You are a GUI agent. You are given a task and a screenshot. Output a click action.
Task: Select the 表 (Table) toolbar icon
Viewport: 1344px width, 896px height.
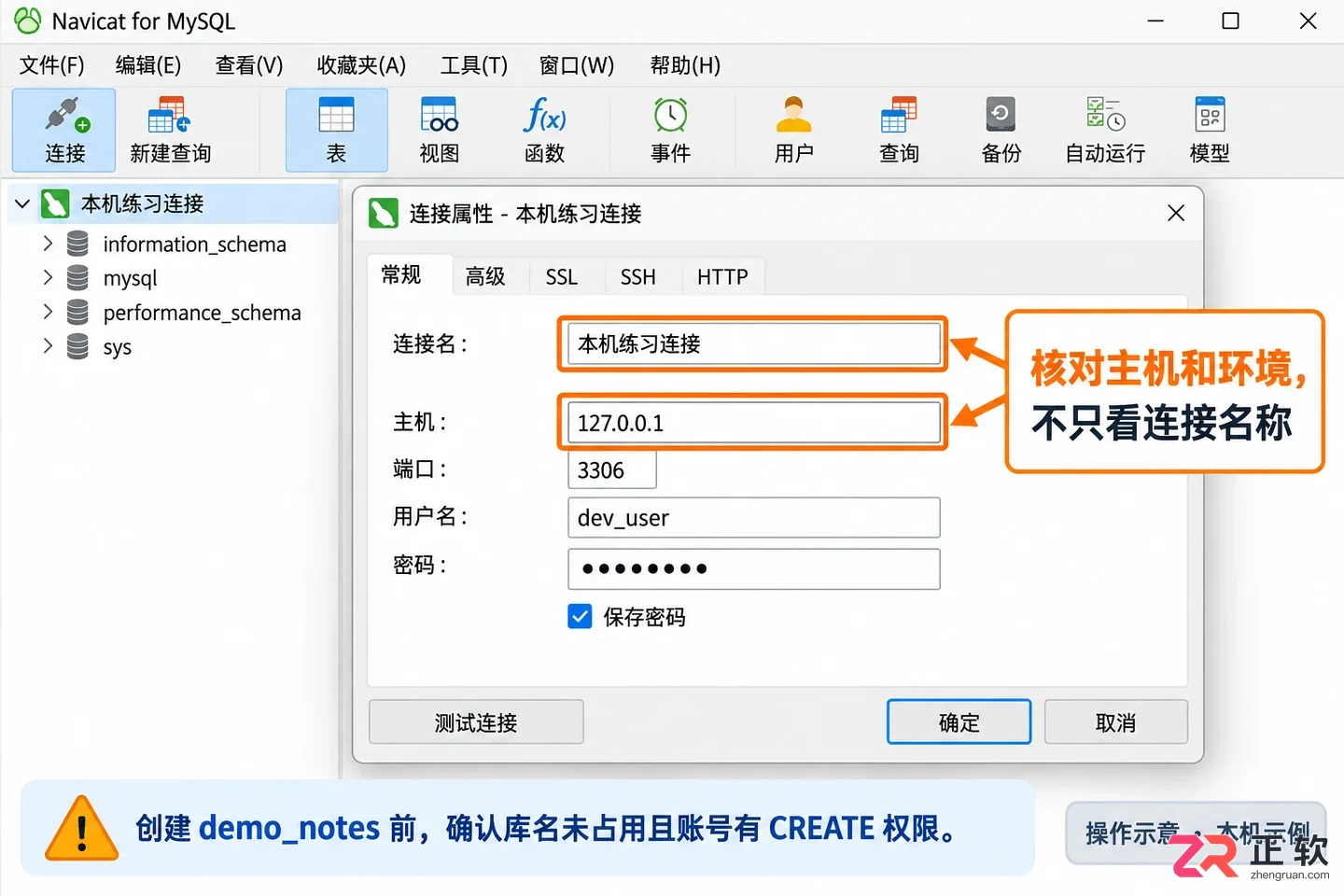336,130
